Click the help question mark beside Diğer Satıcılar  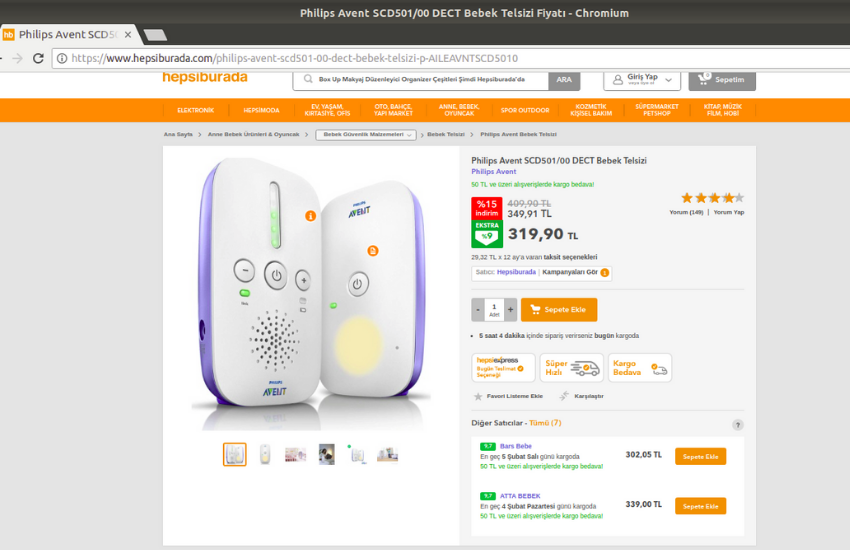(x=738, y=424)
